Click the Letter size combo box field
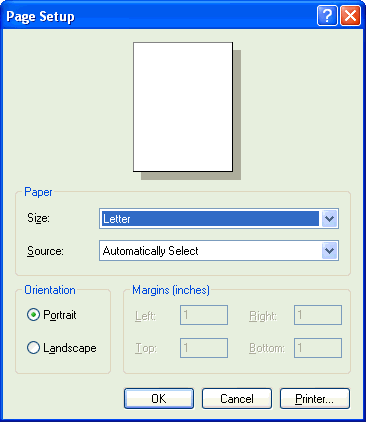The image size is (366, 422). 219,219
